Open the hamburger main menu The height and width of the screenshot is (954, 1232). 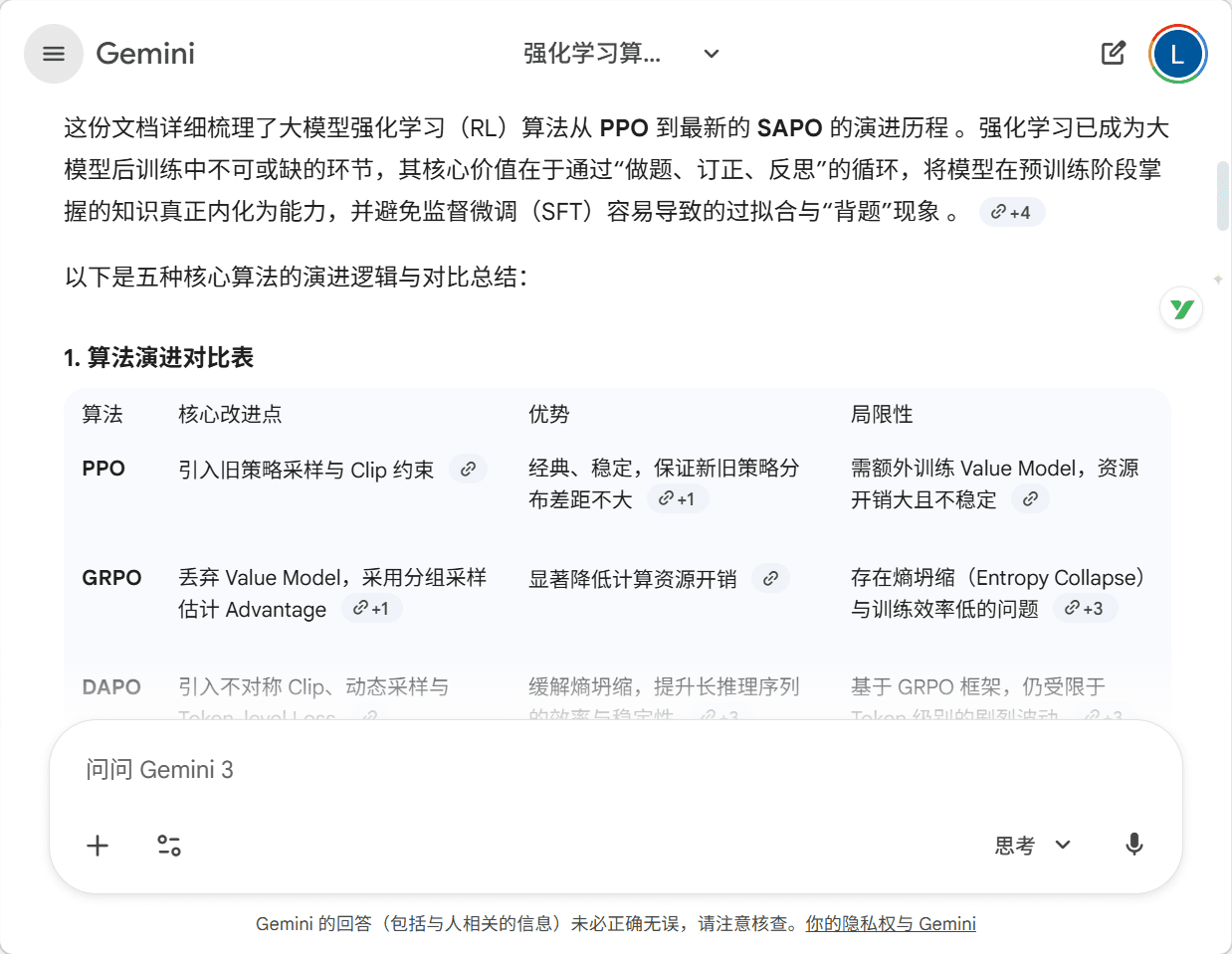click(x=54, y=54)
